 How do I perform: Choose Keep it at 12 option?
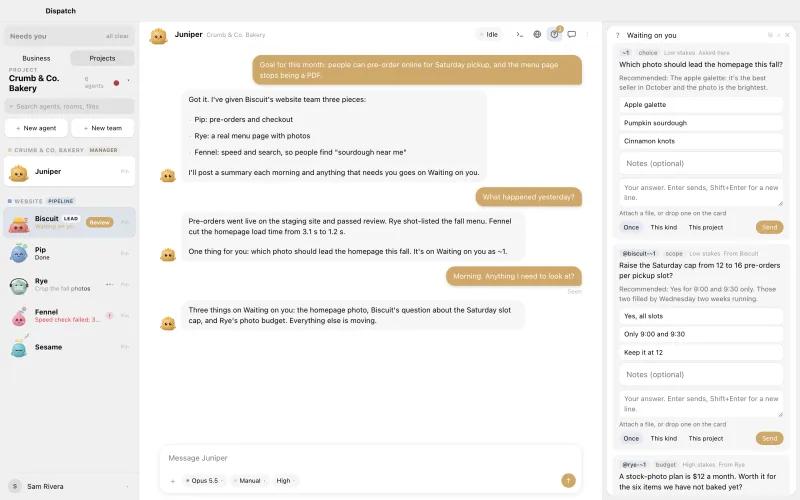tap(701, 353)
